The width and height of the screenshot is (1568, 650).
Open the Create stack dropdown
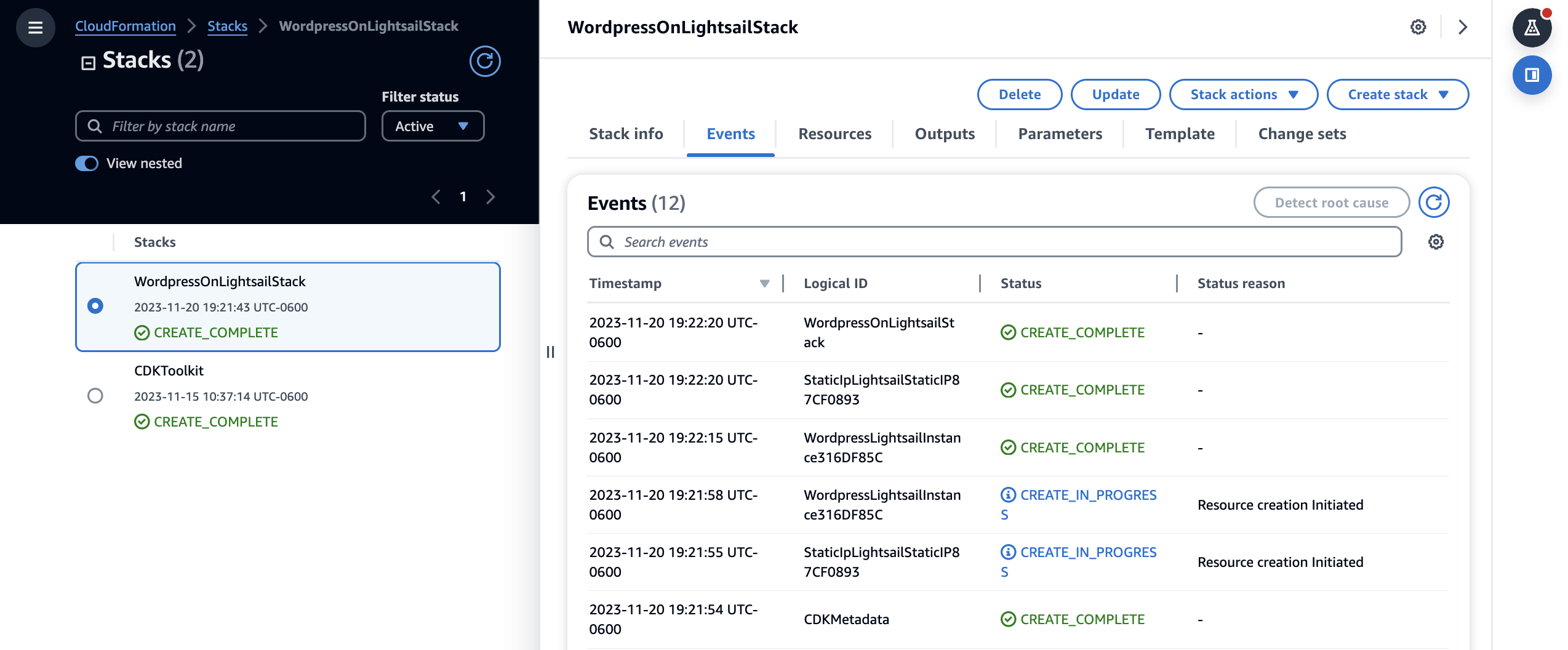pyautogui.click(x=1398, y=94)
